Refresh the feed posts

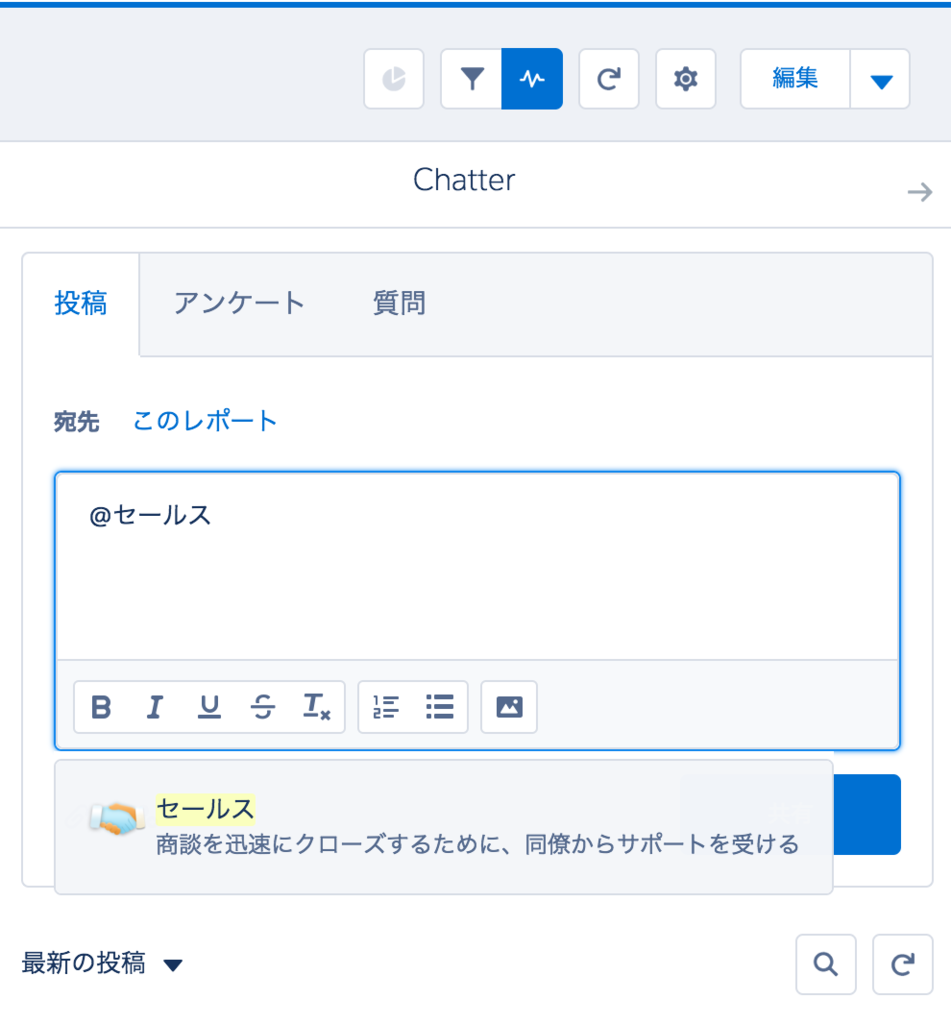[902, 964]
